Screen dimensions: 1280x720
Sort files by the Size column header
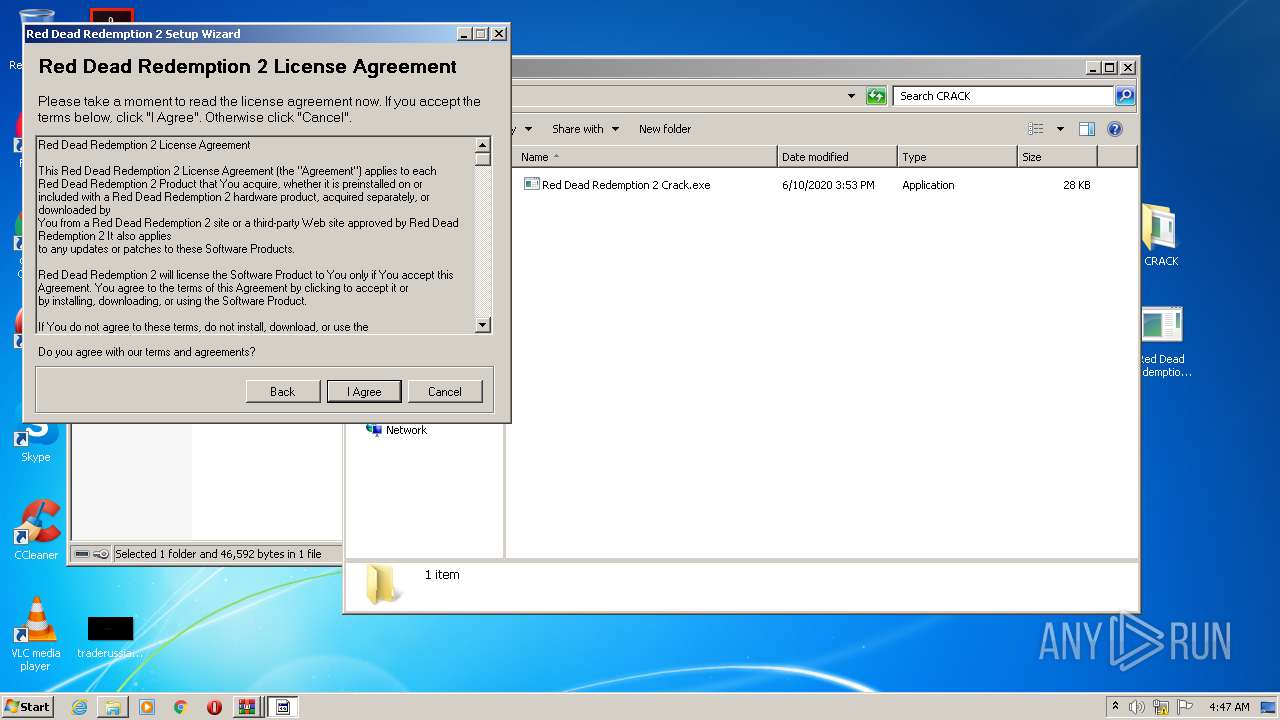[1057, 157]
